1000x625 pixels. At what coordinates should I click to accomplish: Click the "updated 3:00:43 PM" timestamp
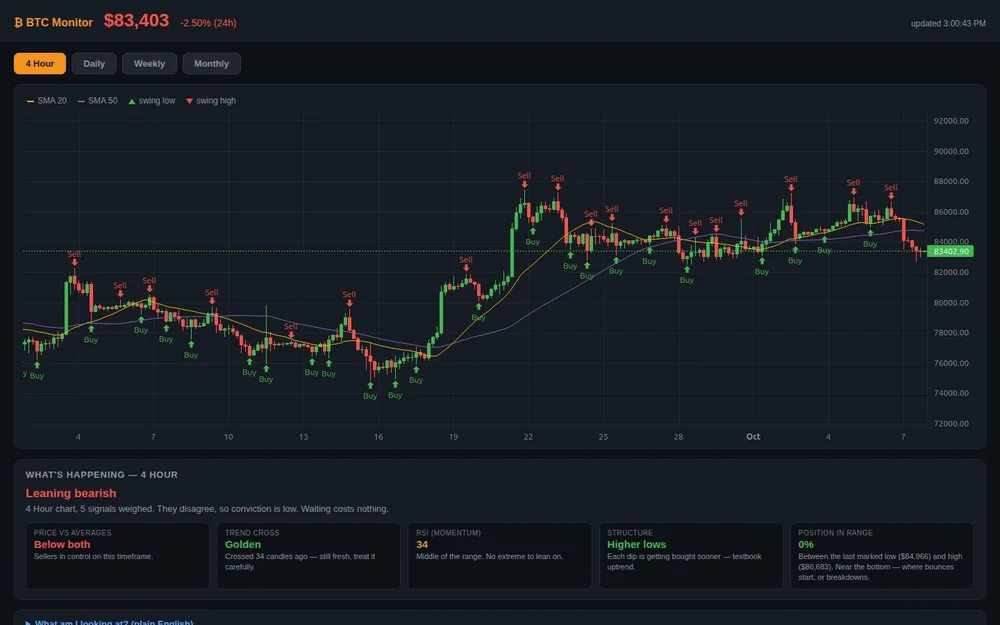coord(948,24)
